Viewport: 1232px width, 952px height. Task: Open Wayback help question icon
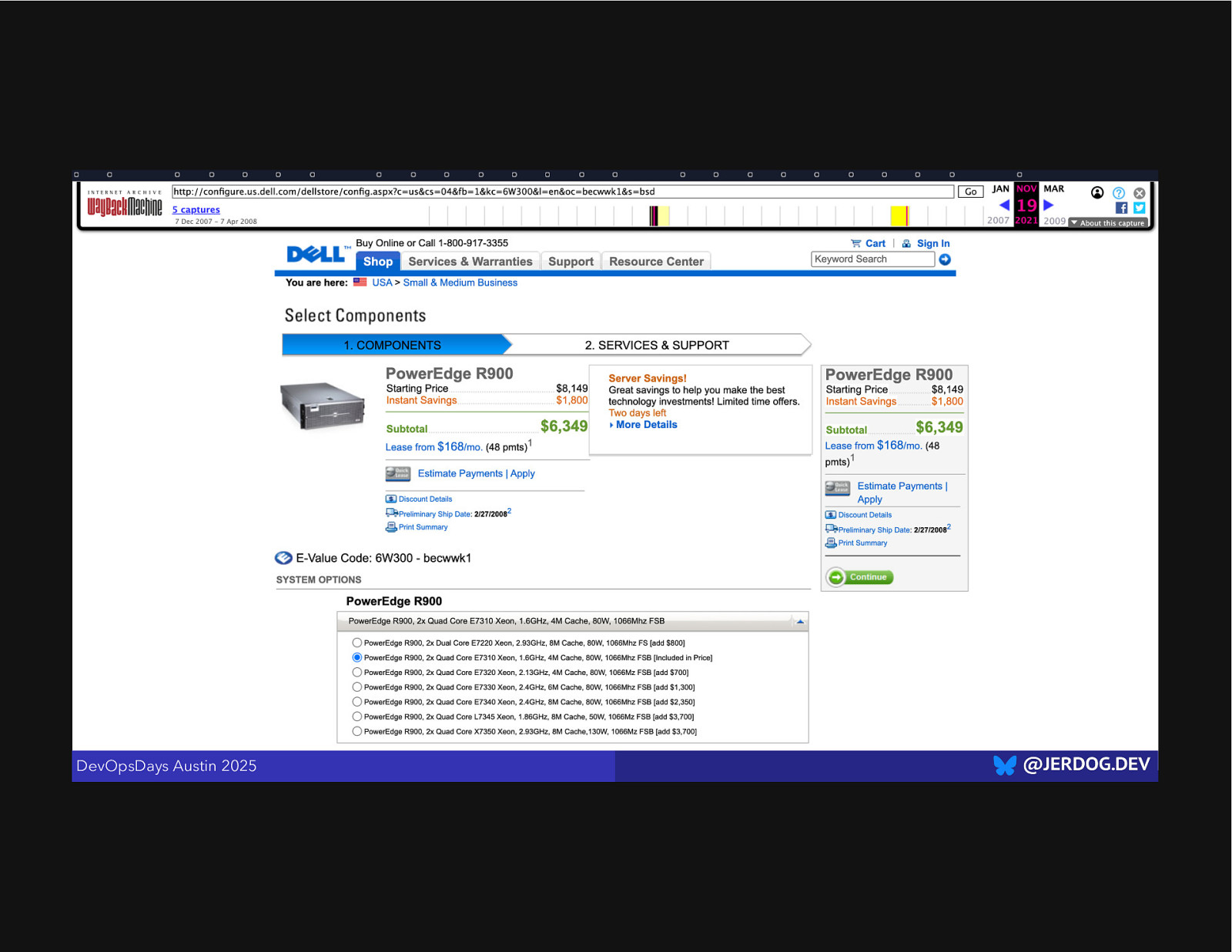(1119, 193)
